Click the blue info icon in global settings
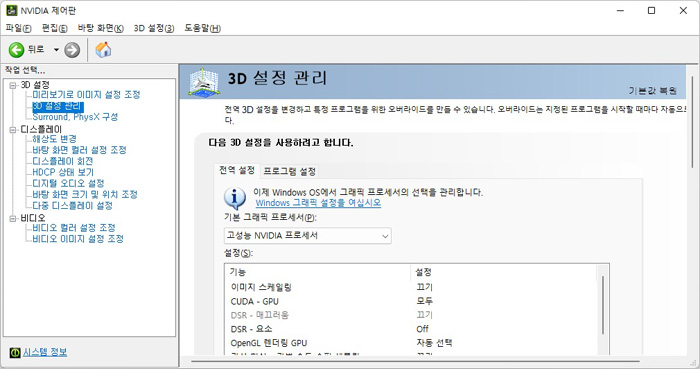This screenshot has width=700, height=369. tap(235, 198)
